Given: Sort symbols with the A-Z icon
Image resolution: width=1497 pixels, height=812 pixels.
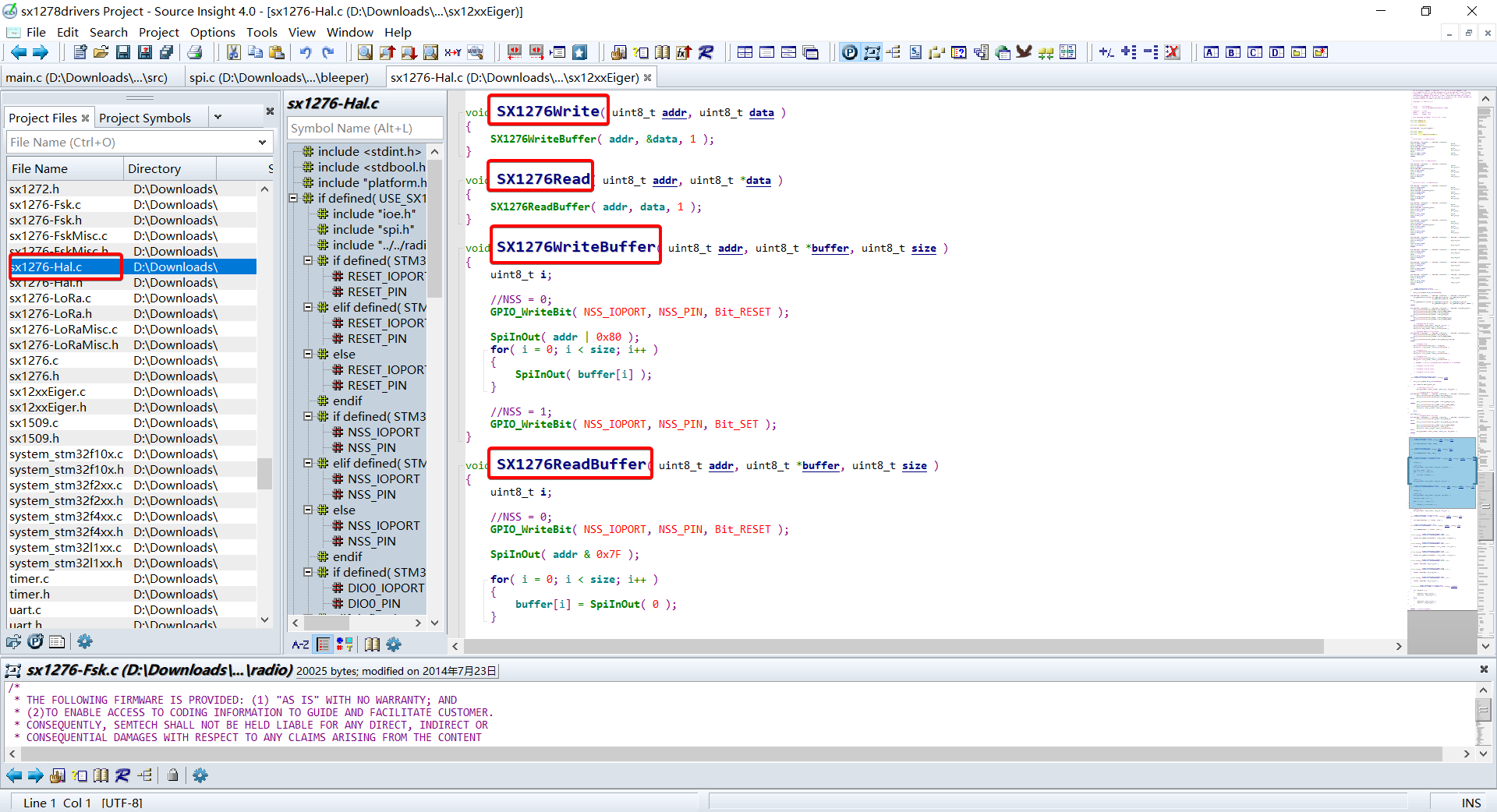Looking at the screenshot, I should (300, 644).
